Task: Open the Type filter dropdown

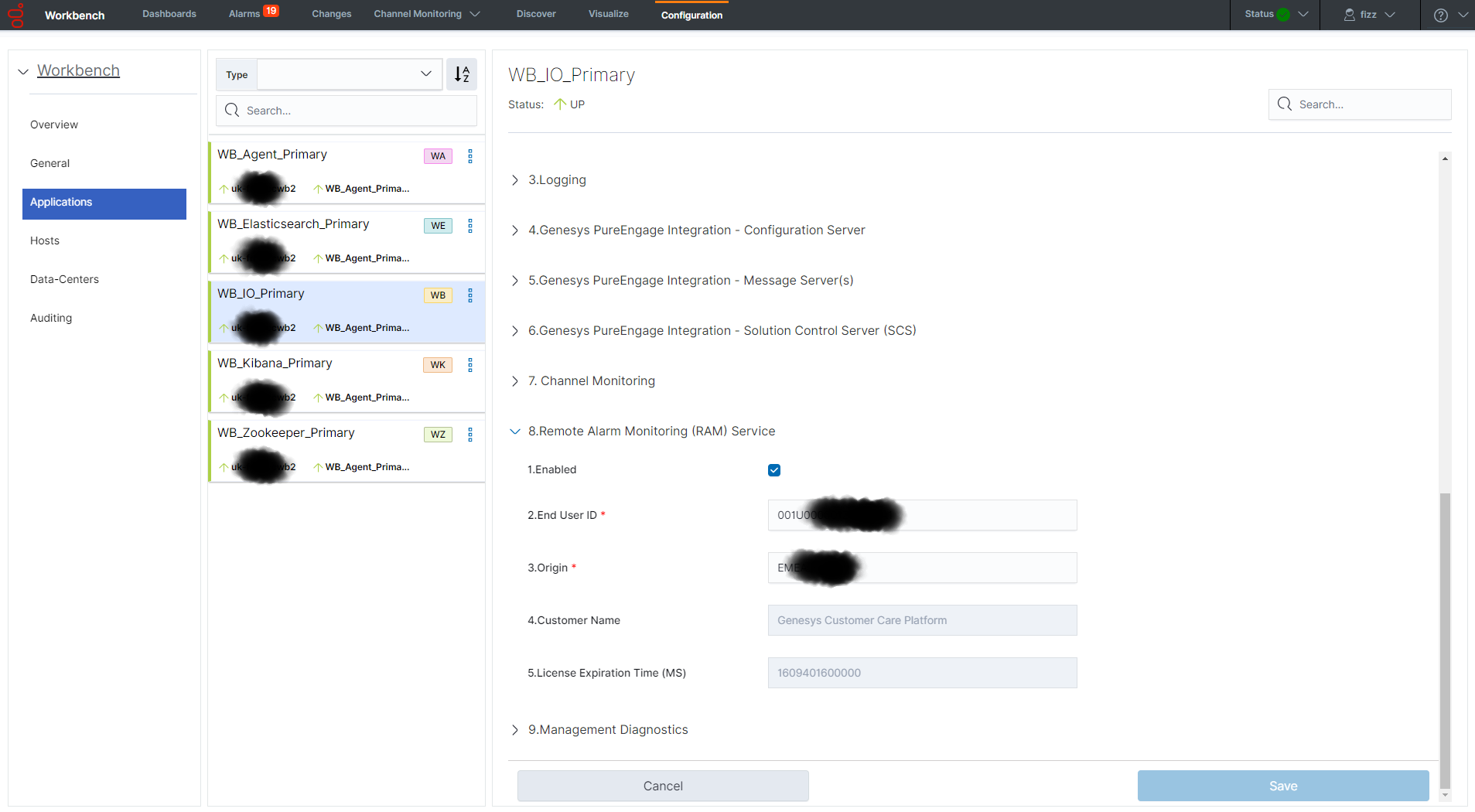Action: point(350,74)
